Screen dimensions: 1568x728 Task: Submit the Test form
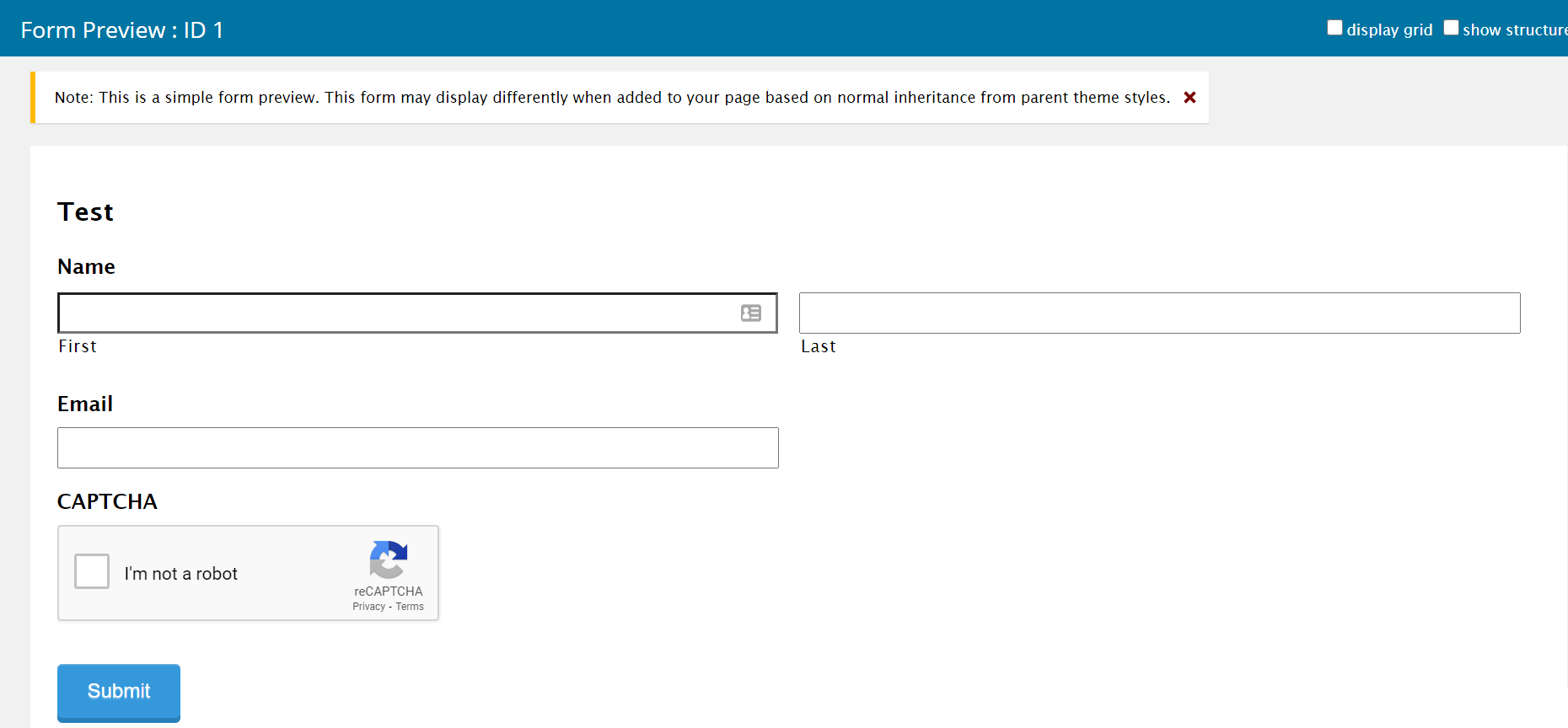click(x=119, y=692)
